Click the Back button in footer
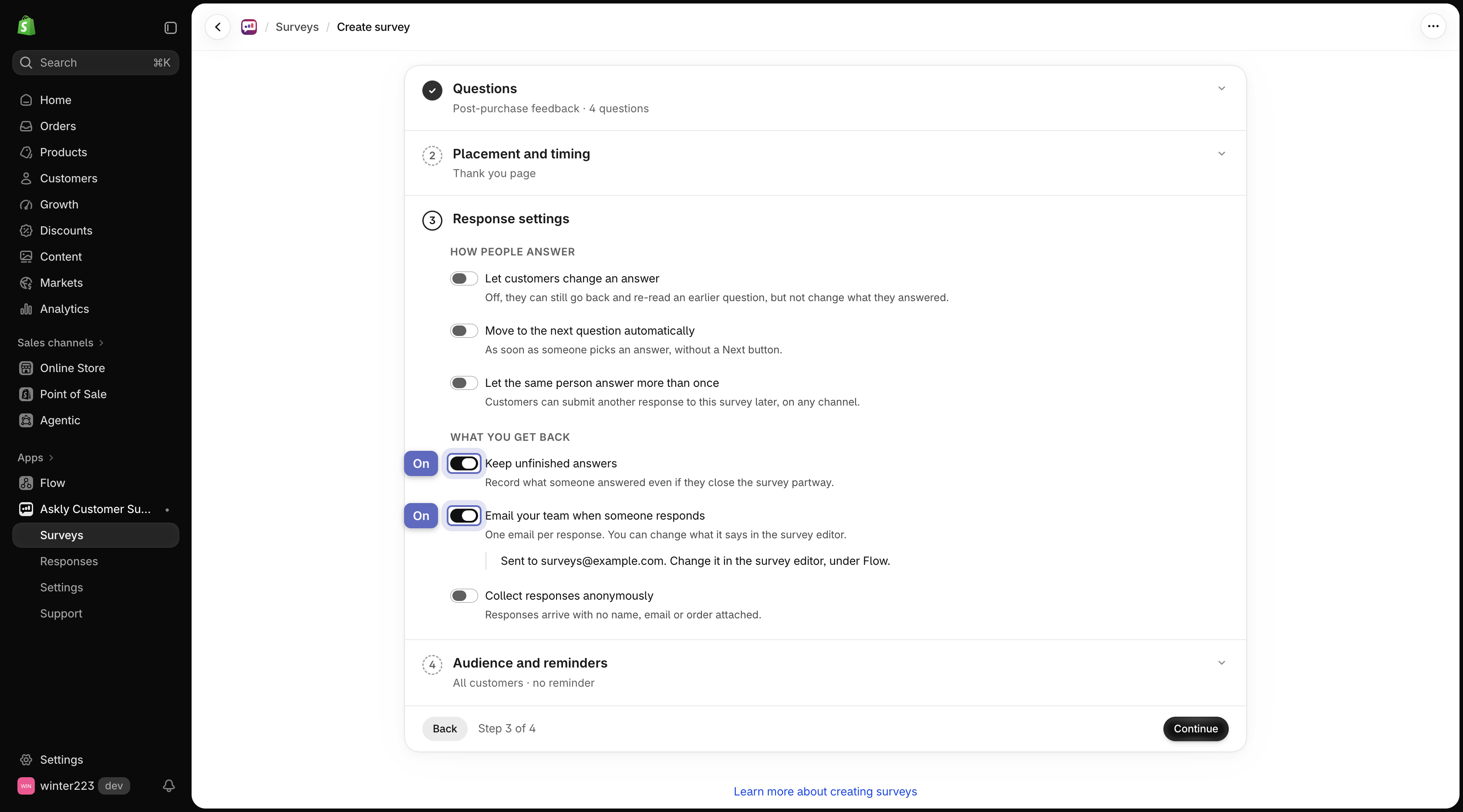The height and width of the screenshot is (812, 1463). pos(445,728)
